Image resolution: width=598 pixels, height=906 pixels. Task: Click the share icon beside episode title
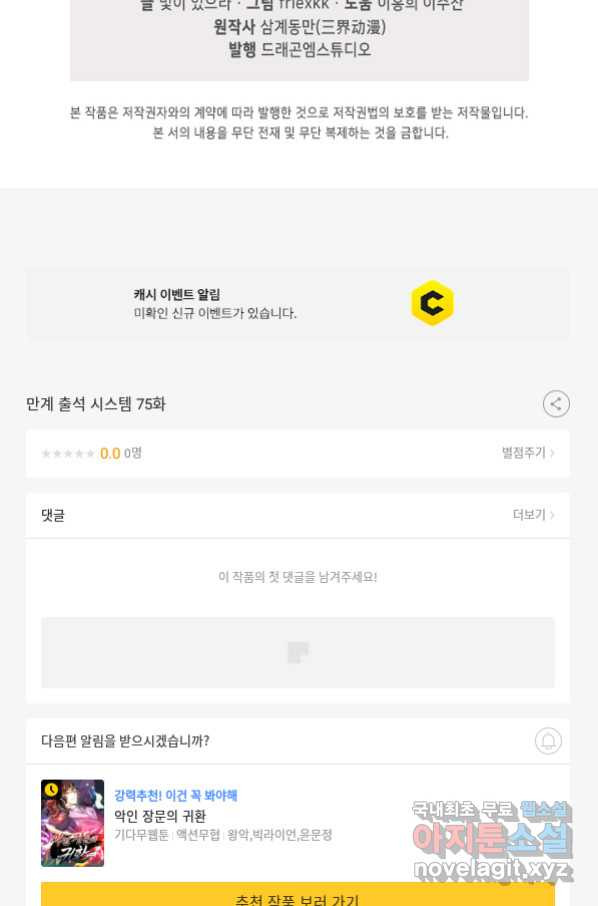(x=556, y=403)
